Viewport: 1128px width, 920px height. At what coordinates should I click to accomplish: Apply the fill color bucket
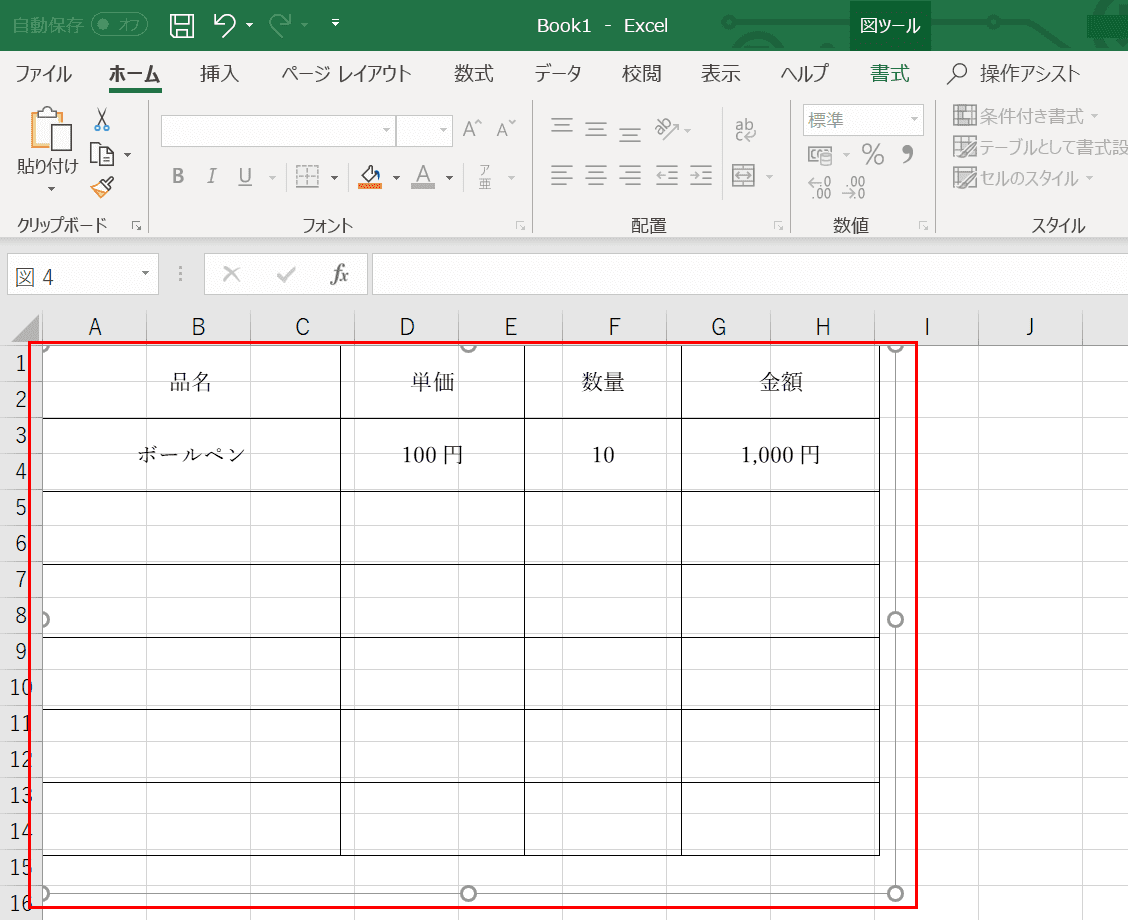(x=370, y=176)
